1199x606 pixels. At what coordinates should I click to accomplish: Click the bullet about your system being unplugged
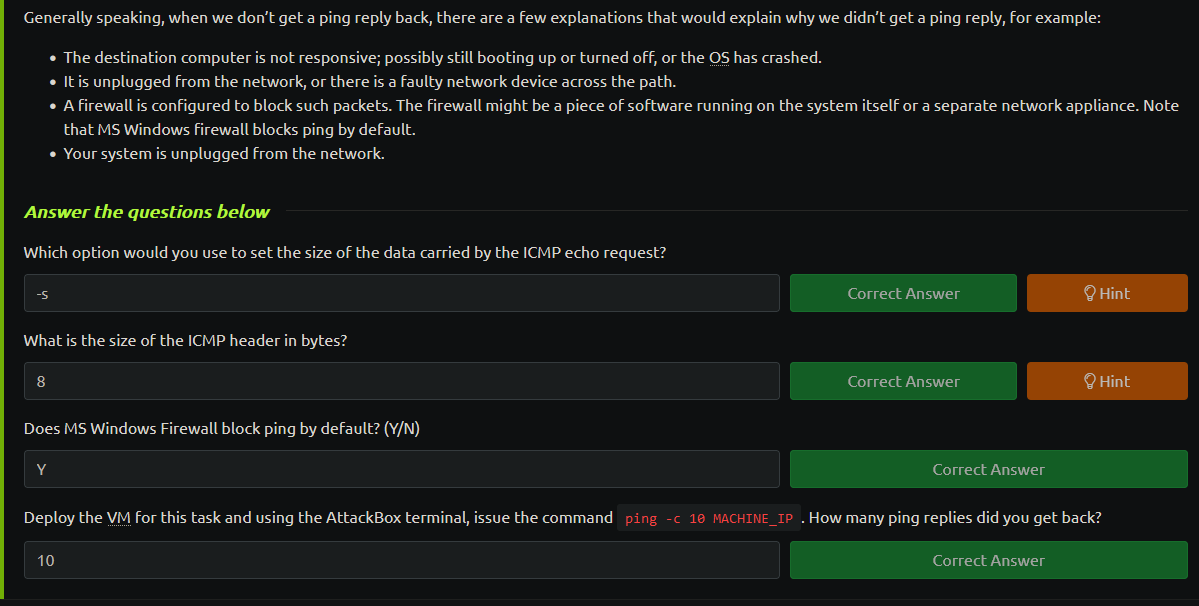pos(224,154)
